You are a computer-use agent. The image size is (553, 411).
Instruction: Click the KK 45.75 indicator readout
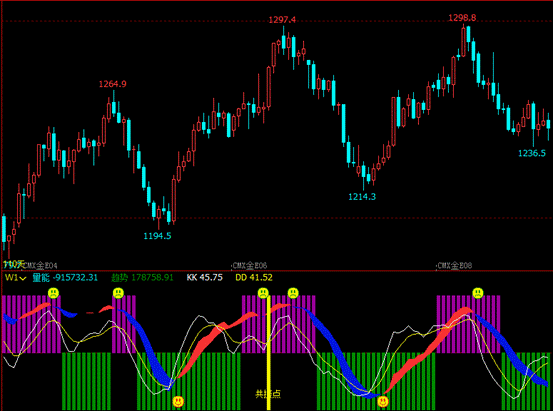tap(205, 278)
